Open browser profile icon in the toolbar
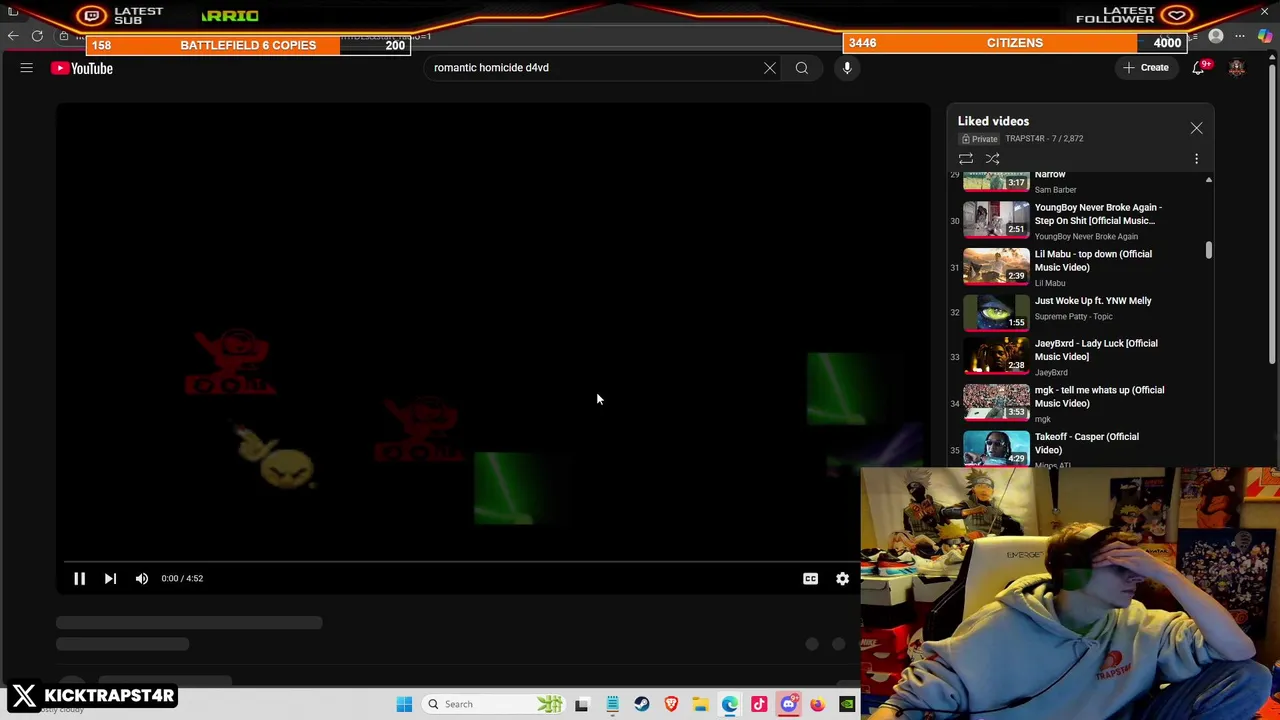Viewport: 1280px width, 720px height. click(x=1216, y=36)
